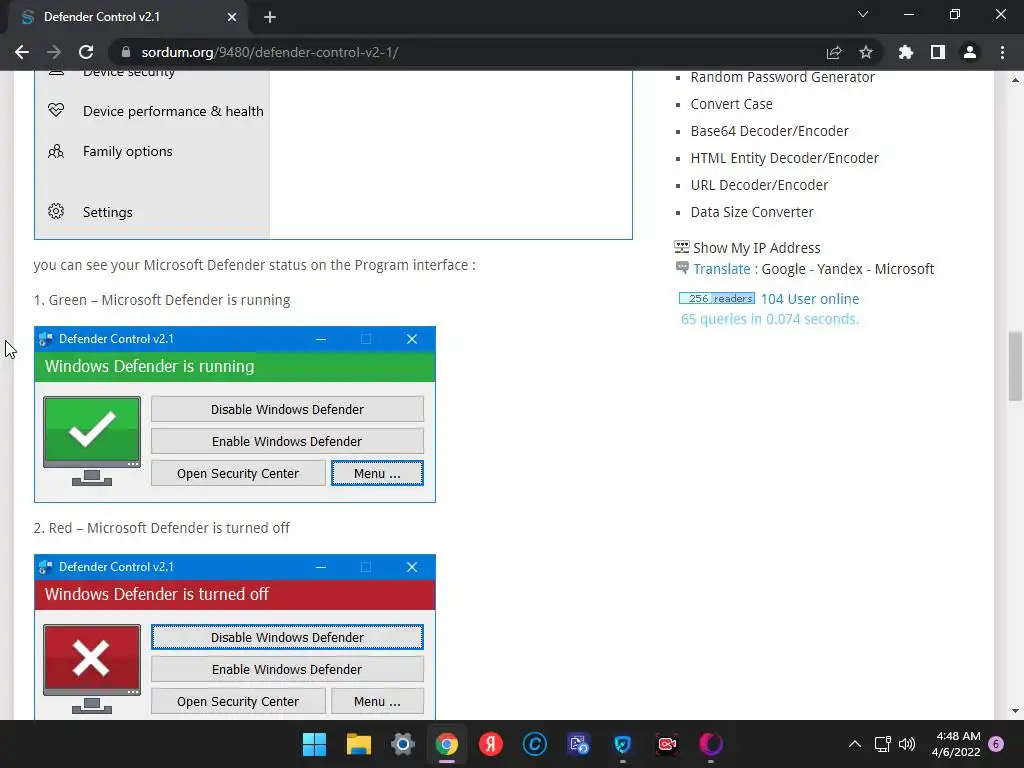The image size is (1024, 768).
Task: Open the purple screen-and-arrows taskbar icon
Action: tap(579, 744)
